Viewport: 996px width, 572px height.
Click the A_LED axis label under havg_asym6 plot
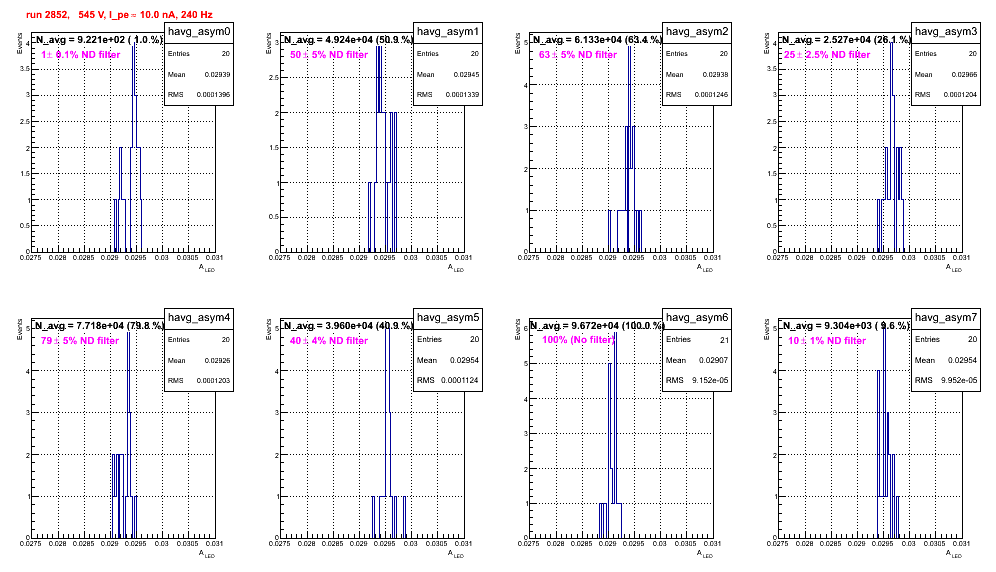(705, 554)
